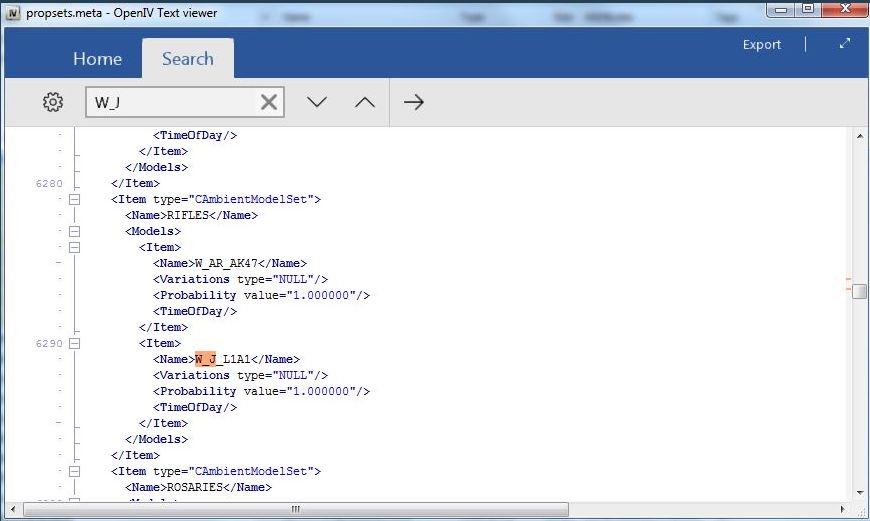Image resolution: width=870 pixels, height=521 pixels.
Task: Clear the search box with X
Action: (269, 102)
